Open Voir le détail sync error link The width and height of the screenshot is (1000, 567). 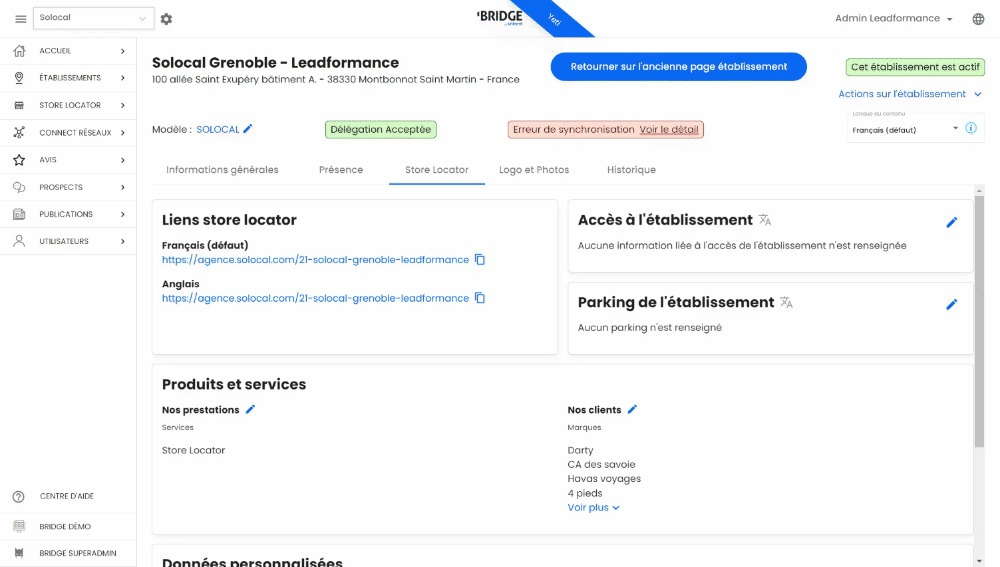(669, 130)
